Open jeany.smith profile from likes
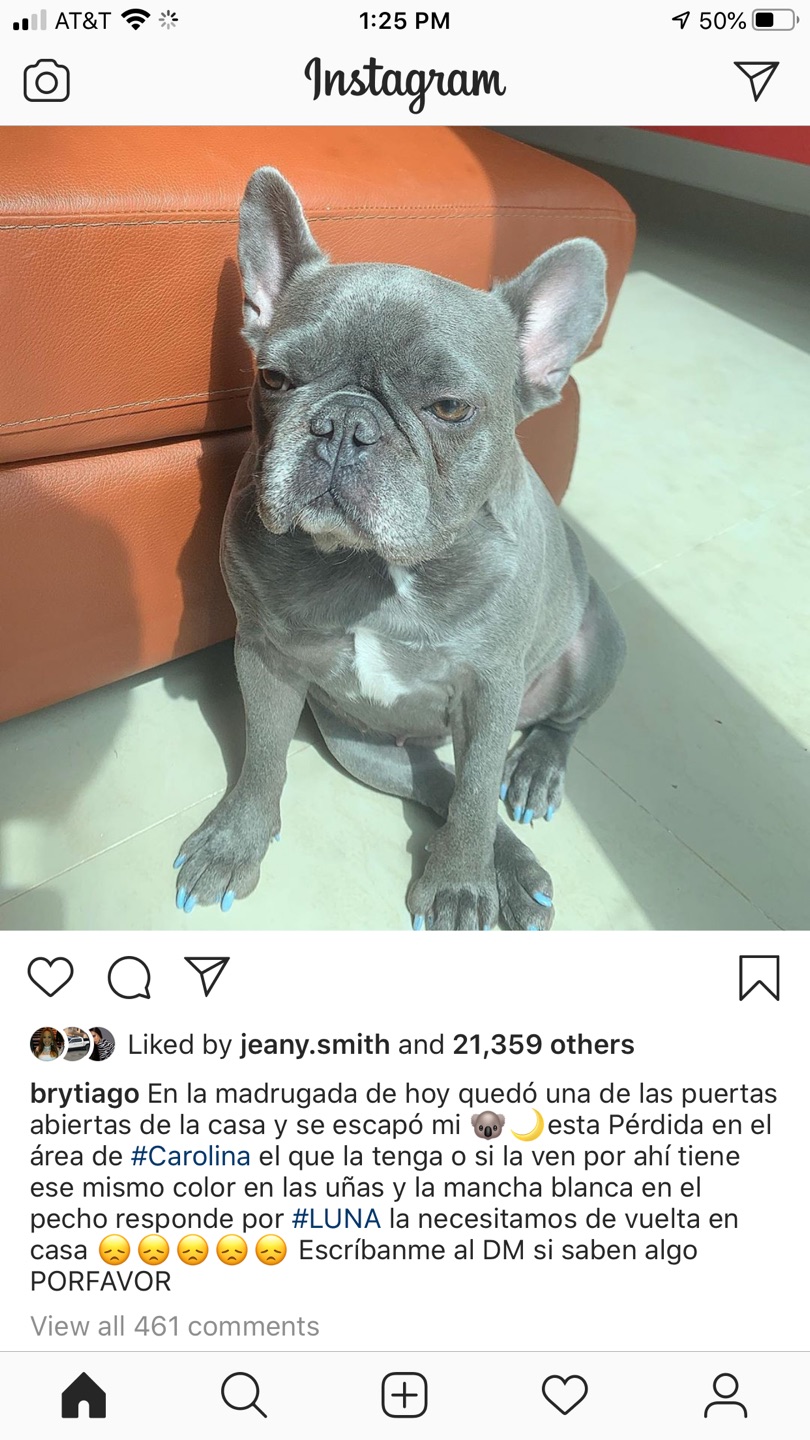Viewport: 810px width, 1440px height. tap(315, 1045)
